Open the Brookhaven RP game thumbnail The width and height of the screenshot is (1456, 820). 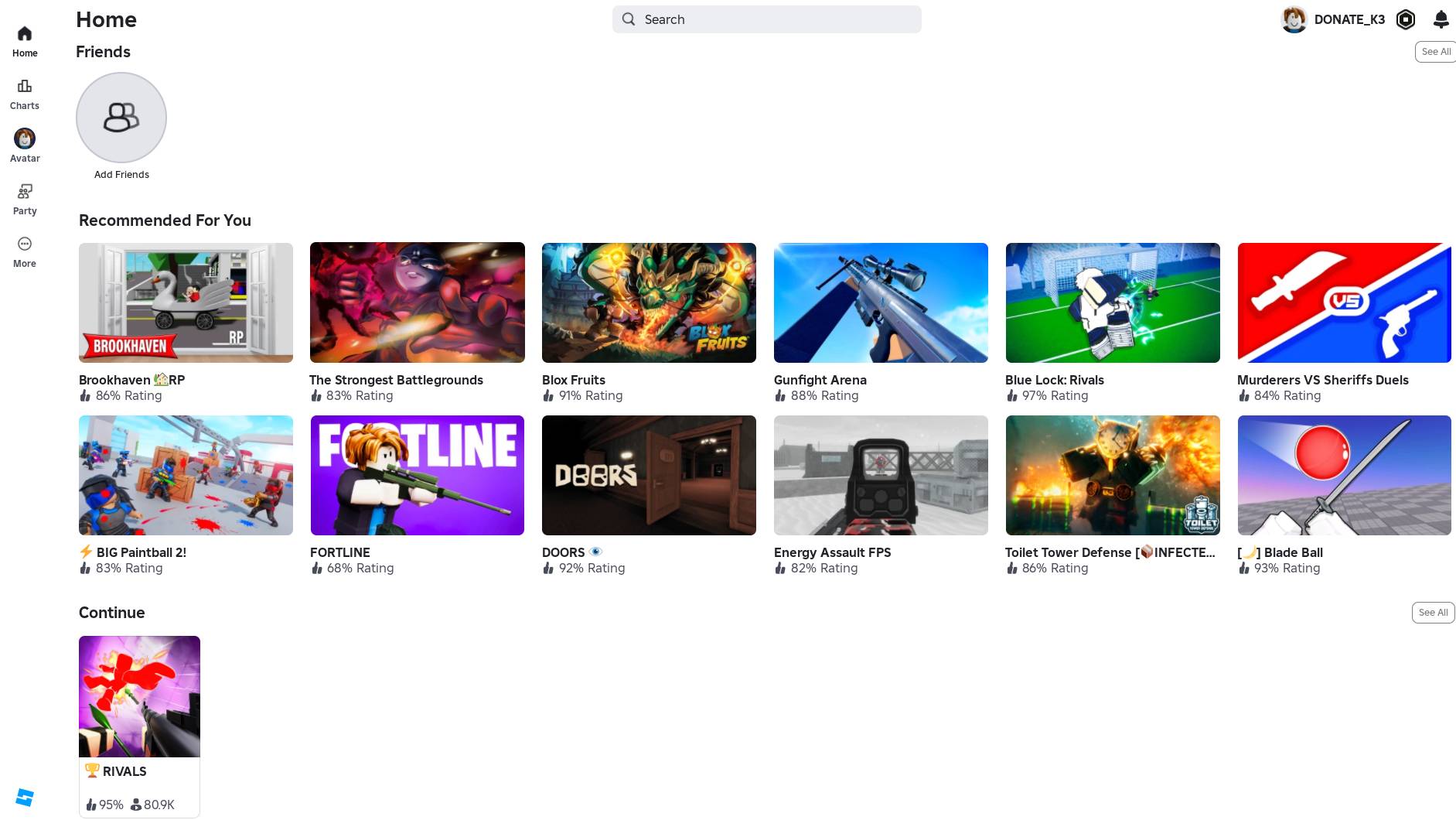[x=186, y=302]
